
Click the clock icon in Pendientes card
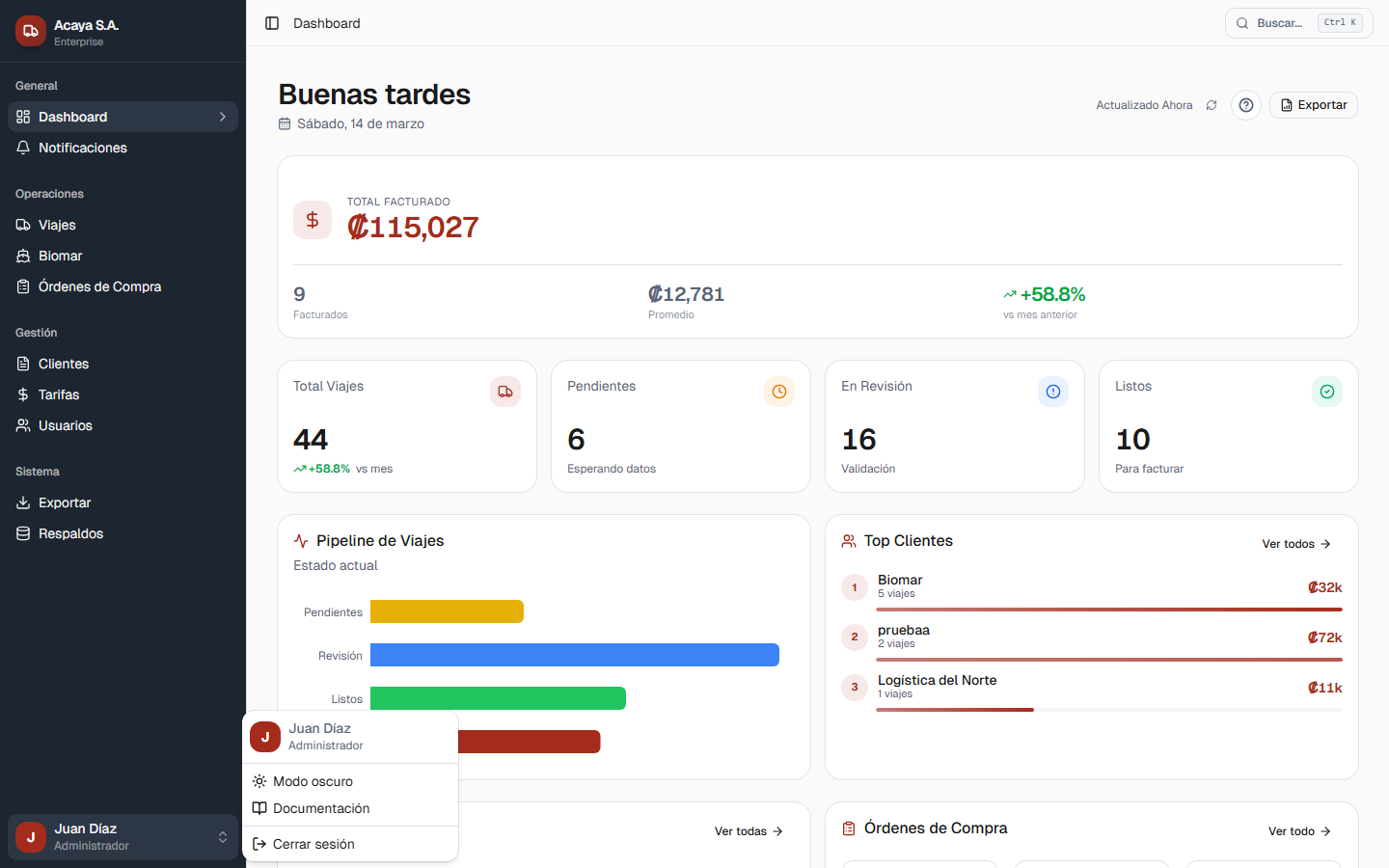point(779,392)
